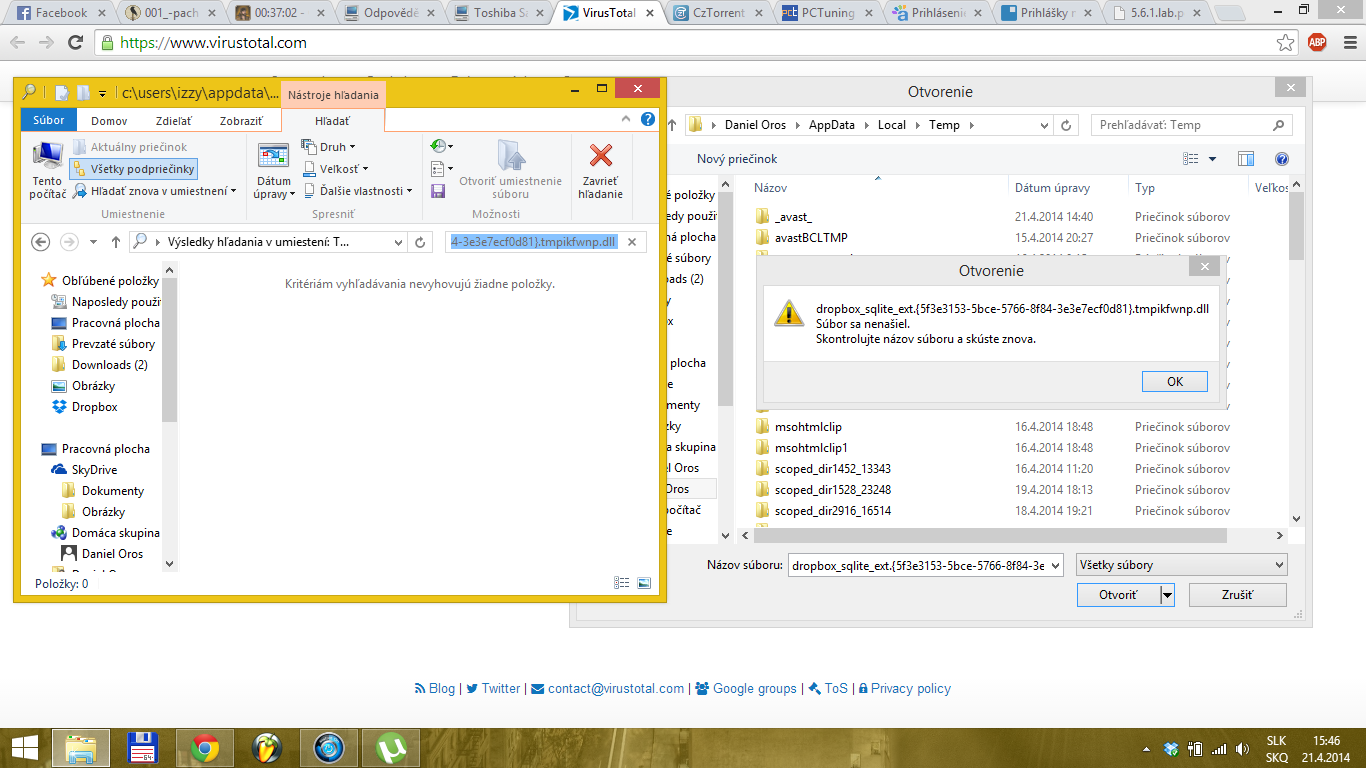
Task: Click Tento počítač ribbon icon
Action: click(47, 170)
